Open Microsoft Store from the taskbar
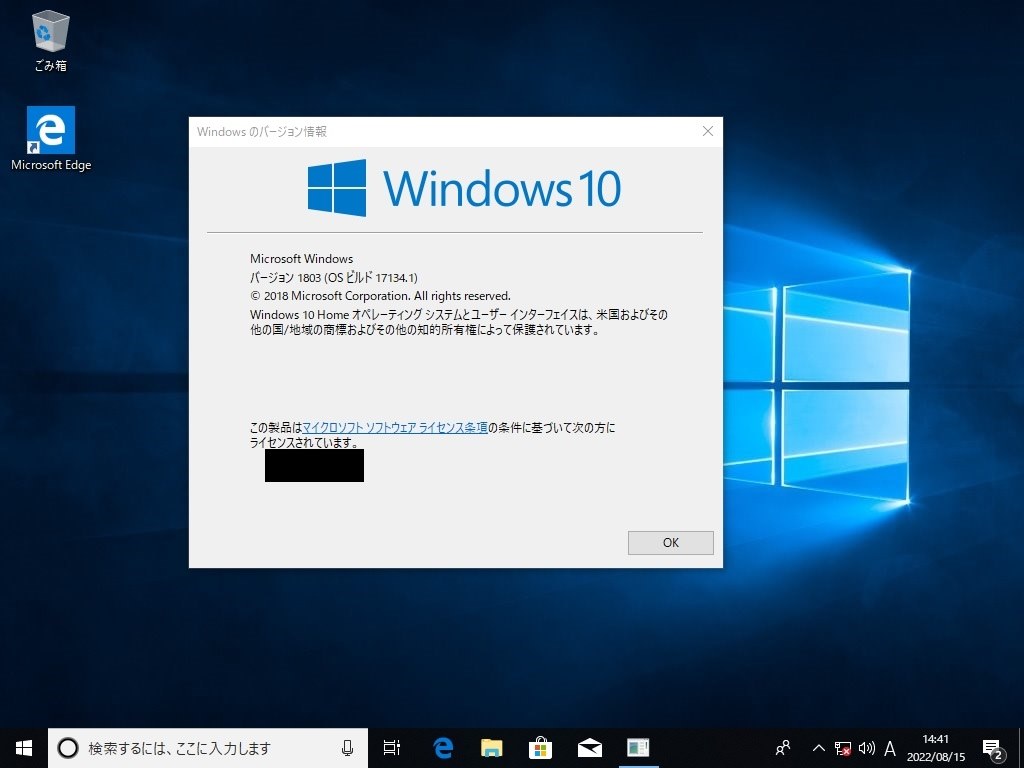The width and height of the screenshot is (1024, 768). coord(541,748)
